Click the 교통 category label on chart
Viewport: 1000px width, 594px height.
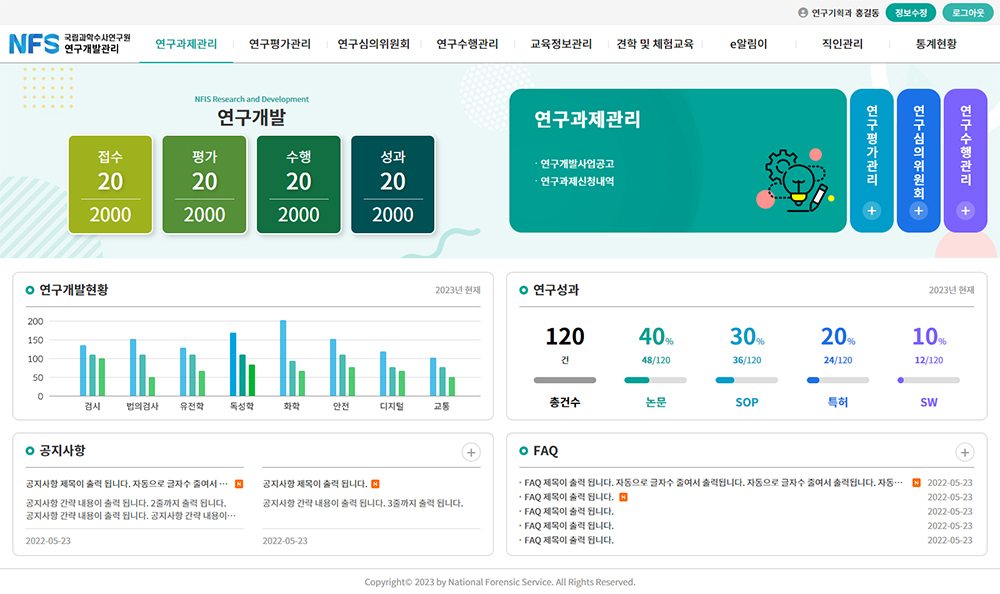pyautogui.click(x=441, y=406)
